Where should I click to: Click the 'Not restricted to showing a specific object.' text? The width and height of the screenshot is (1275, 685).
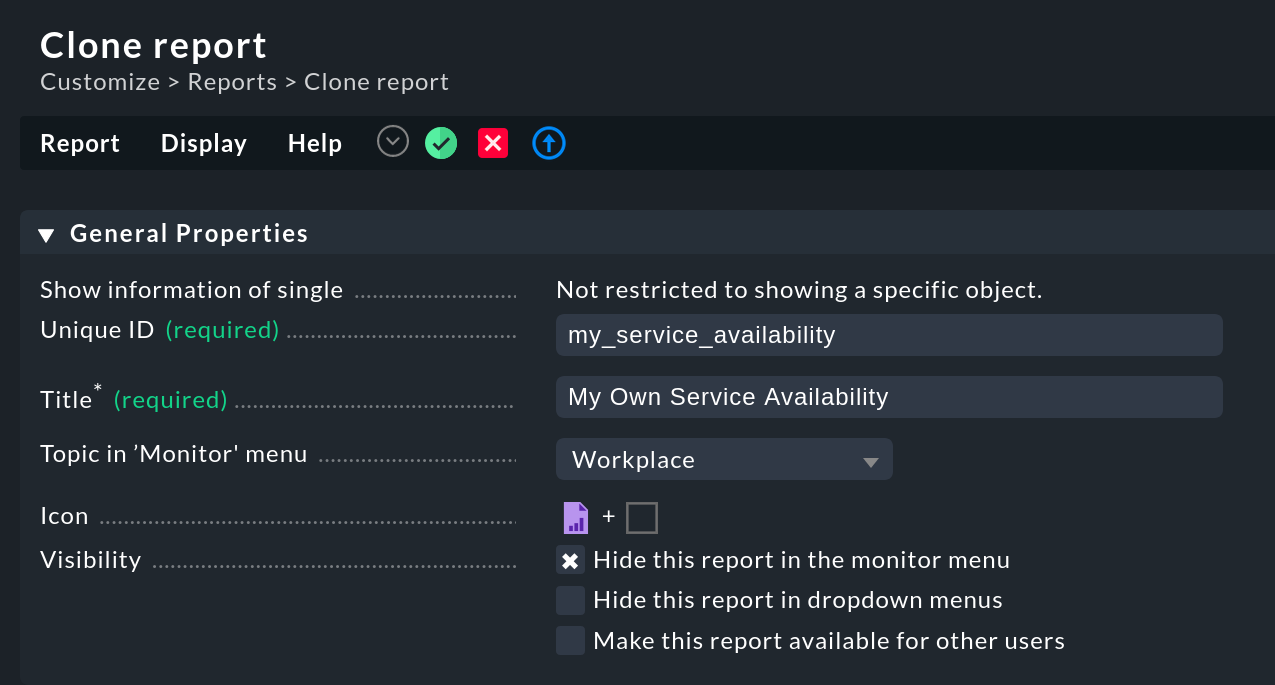(799, 290)
